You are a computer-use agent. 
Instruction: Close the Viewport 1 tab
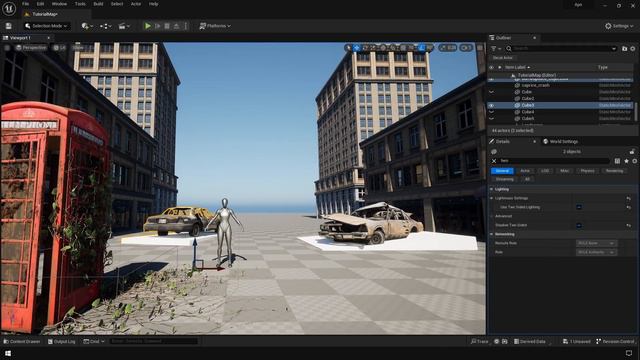click(49, 38)
